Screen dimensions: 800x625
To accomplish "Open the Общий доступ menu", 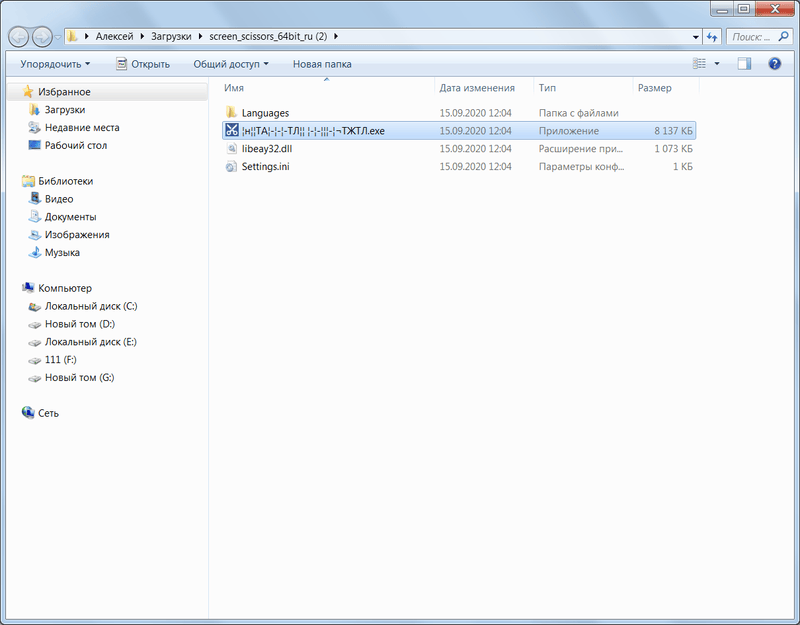I will tap(231, 64).
